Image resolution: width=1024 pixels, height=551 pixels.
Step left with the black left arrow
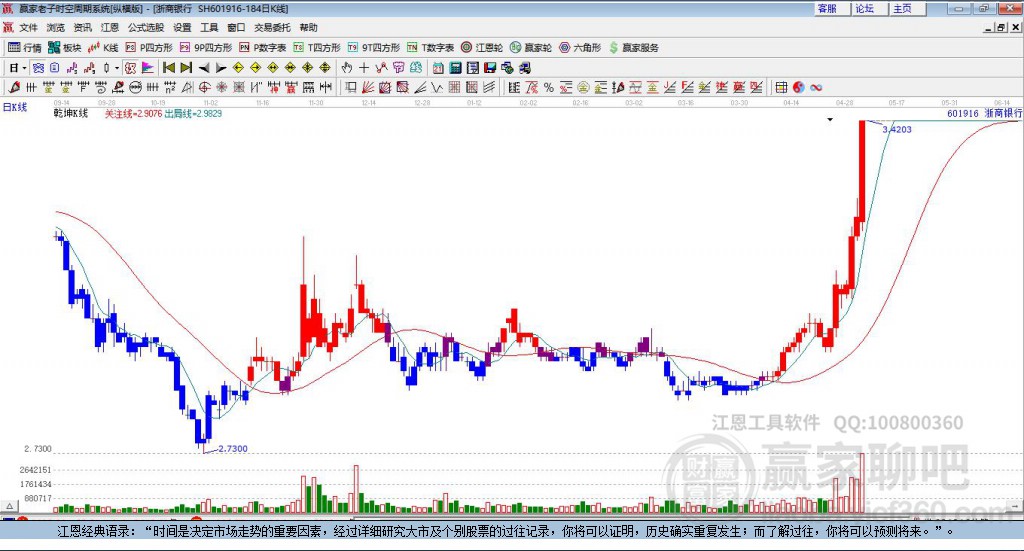pyautogui.click(x=204, y=68)
